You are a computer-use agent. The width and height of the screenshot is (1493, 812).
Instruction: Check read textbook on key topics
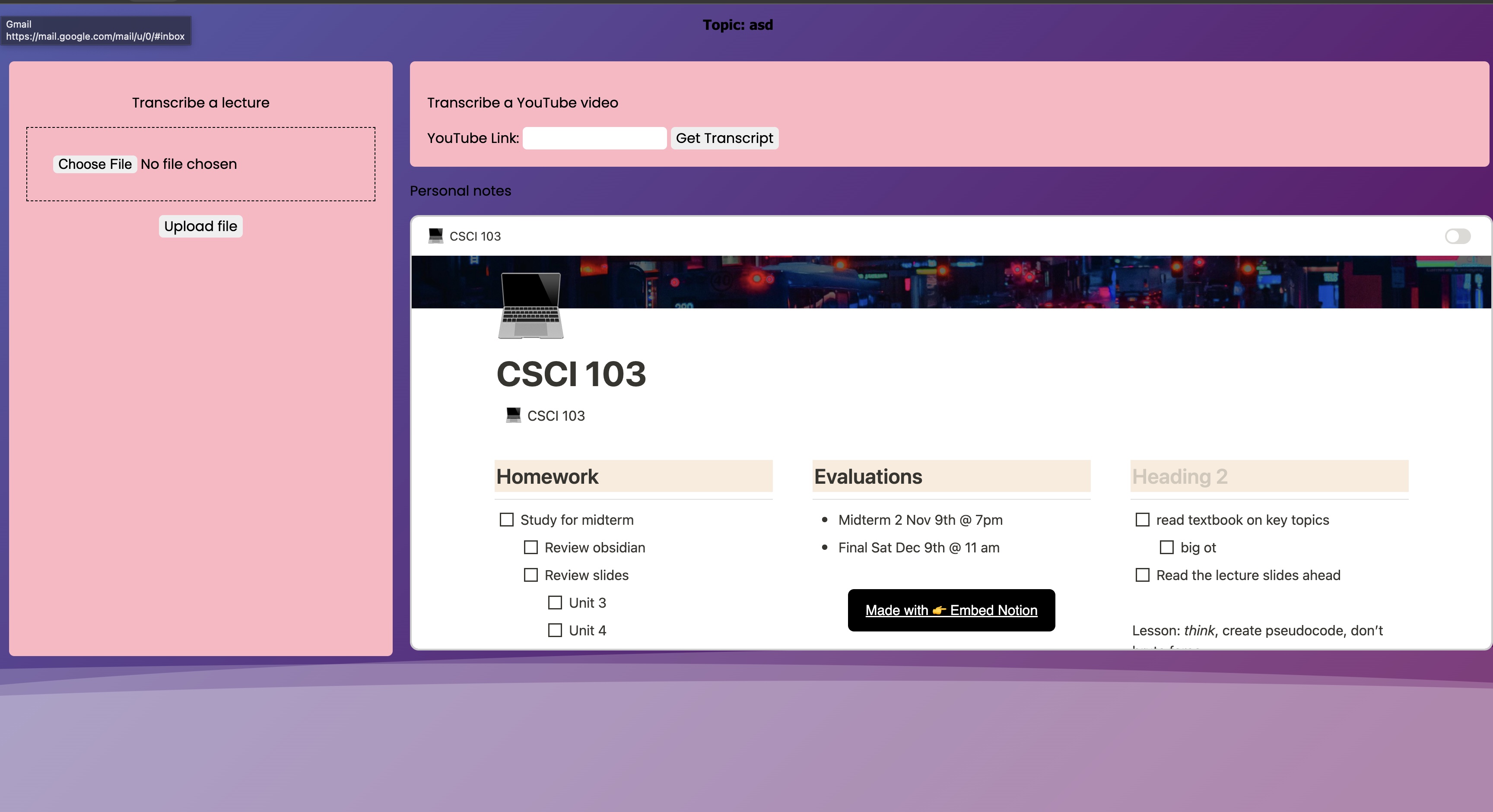(x=1142, y=520)
